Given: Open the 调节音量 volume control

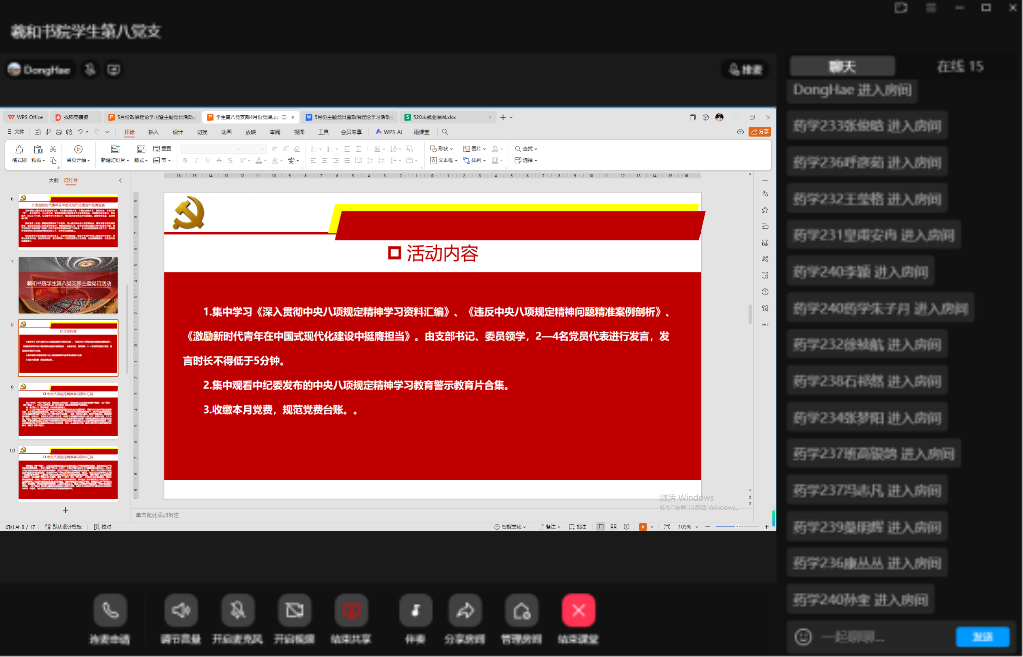Looking at the screenshot, I should pyautogui.click(x=180, y=610).
